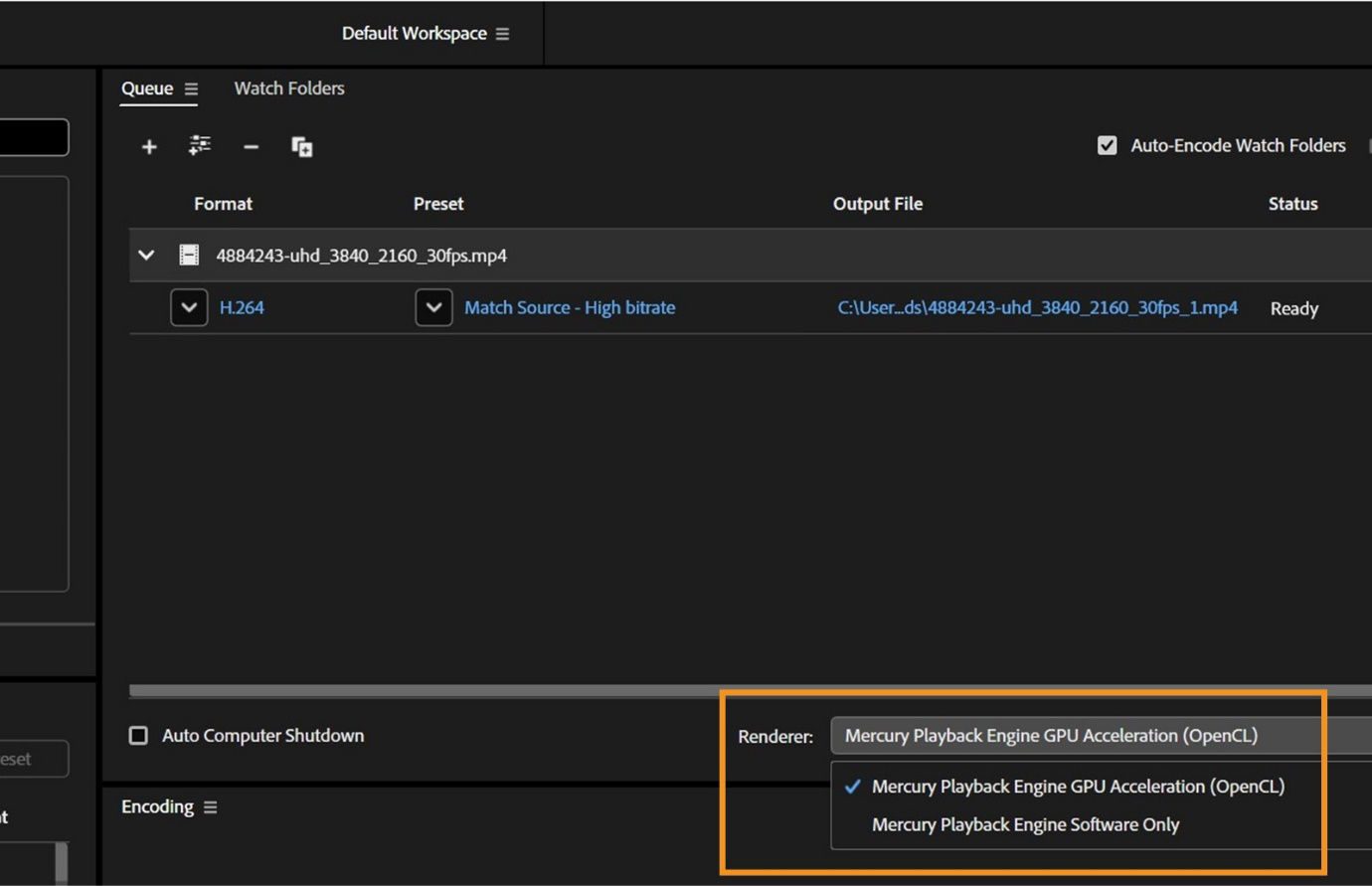Viewport: 1372px width, 886px height.
Task: Open the H.264 format dropdown
Action: 189,307
